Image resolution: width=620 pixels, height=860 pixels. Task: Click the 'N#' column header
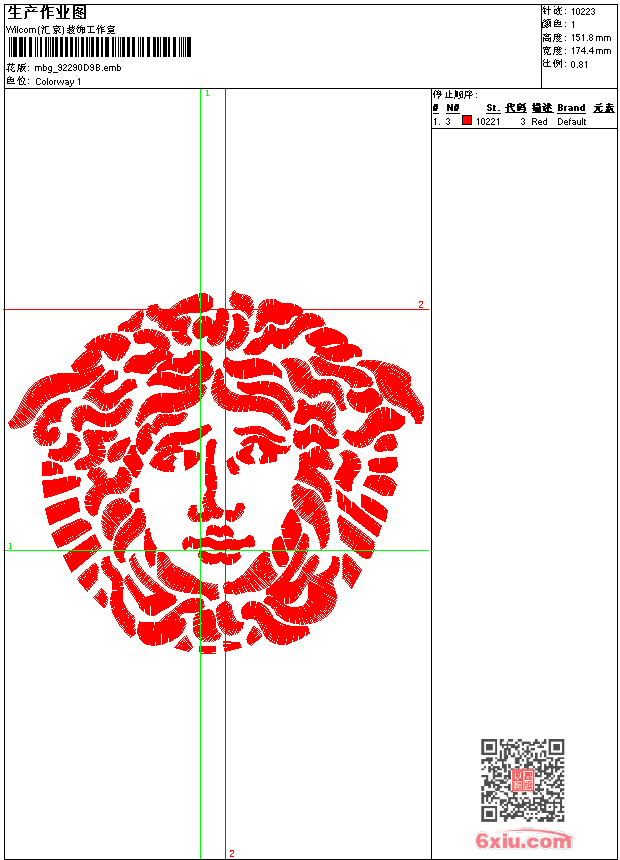[452, 108]
